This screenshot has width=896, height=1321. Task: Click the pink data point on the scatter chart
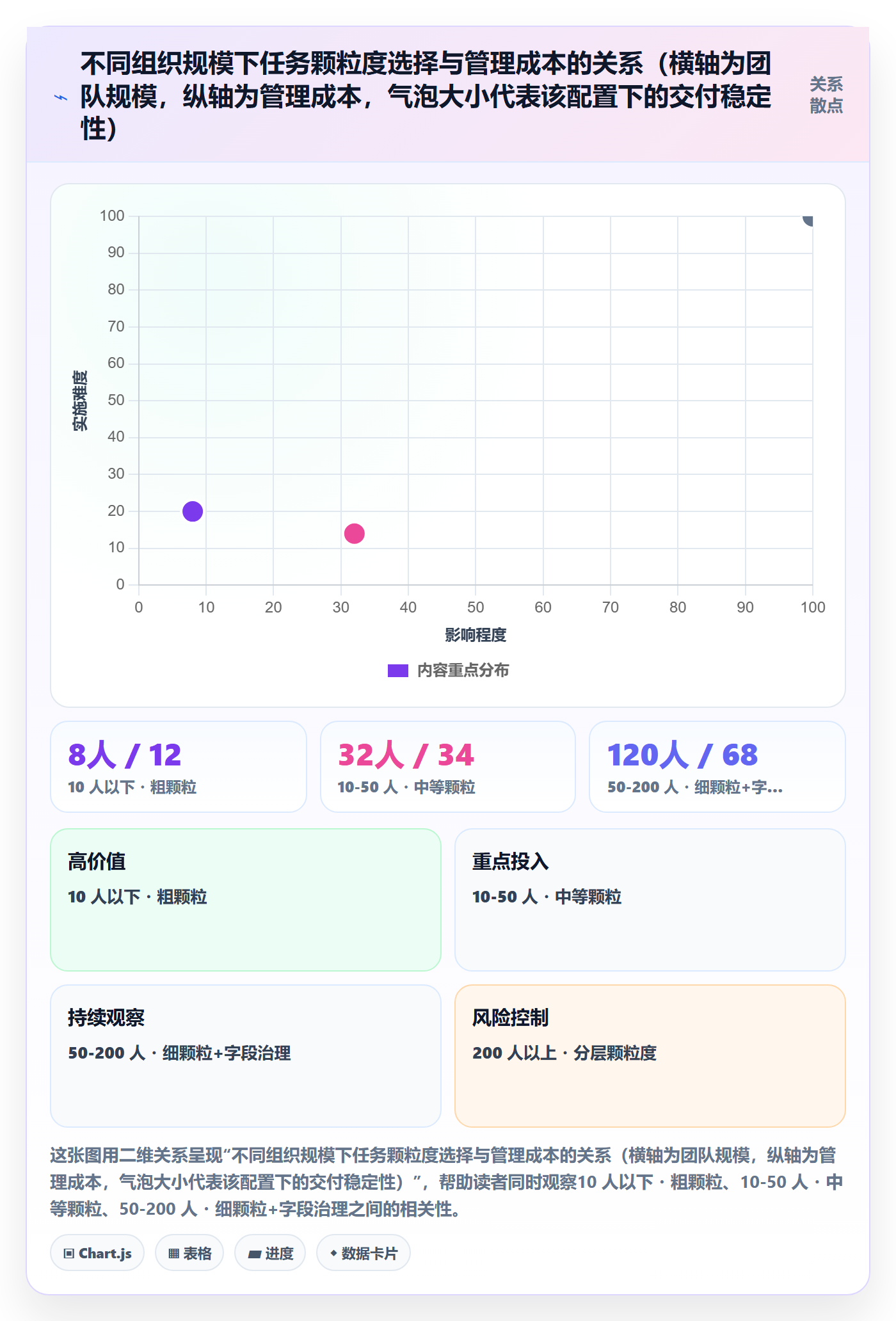click(355, 533)
